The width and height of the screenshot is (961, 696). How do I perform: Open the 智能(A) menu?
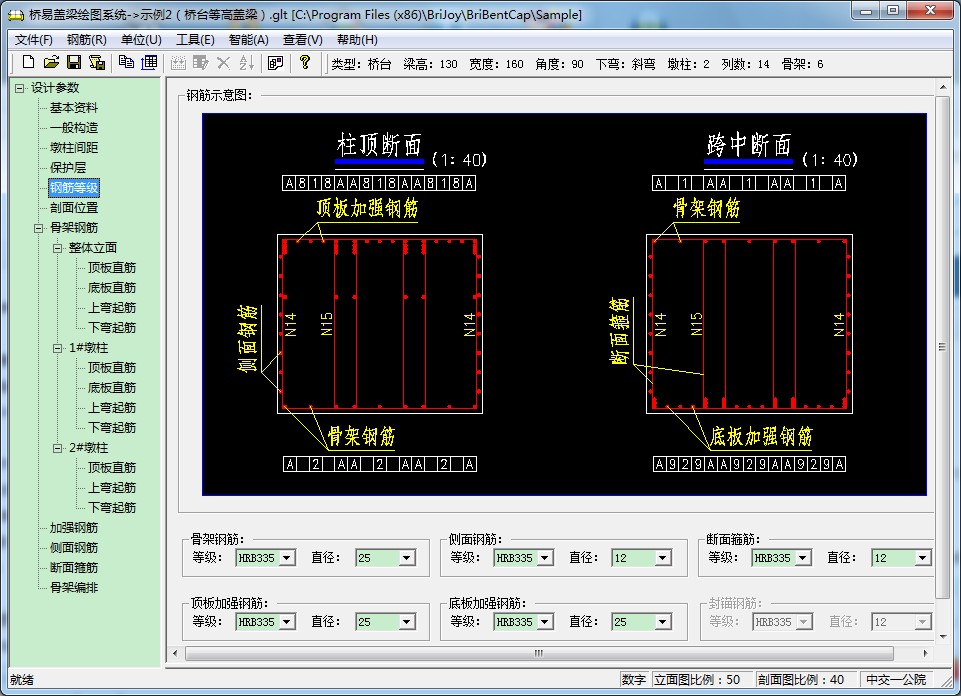(x=248, y=40)
